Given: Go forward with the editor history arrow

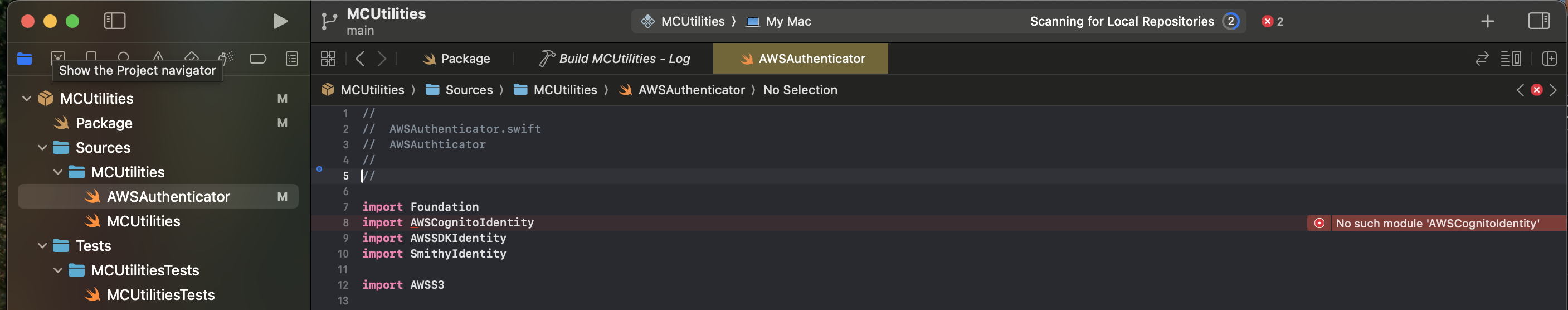Looking at the screenshot, I should [x=382, y=59].
